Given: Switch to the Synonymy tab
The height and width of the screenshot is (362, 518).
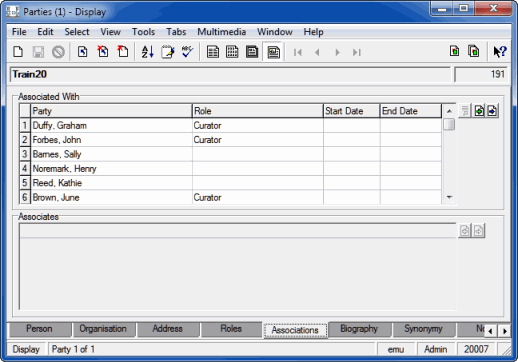Looking at the screenshot, I should (423, 329).
